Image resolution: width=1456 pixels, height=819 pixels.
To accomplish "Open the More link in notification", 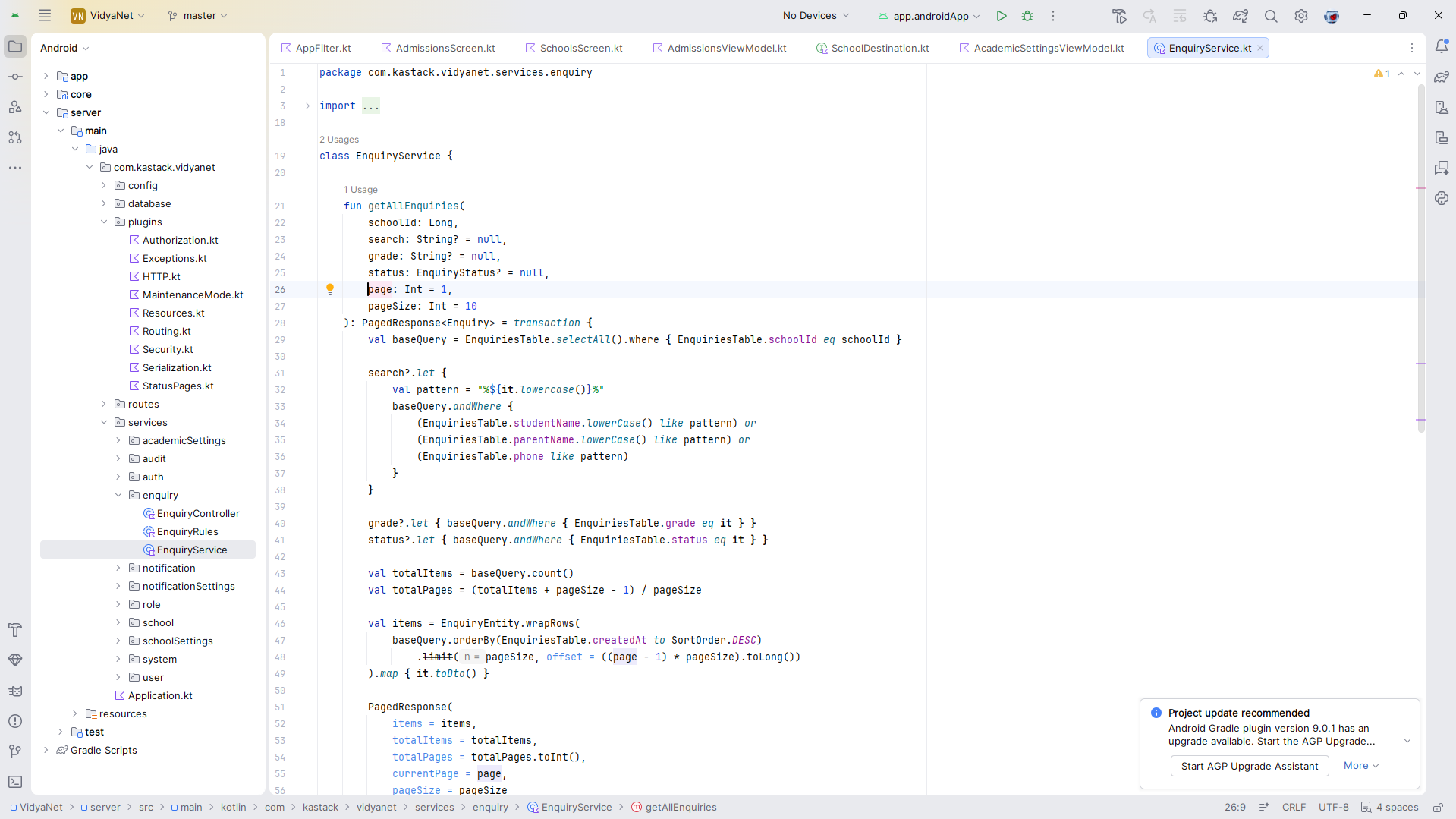I will click(1361, 766).
